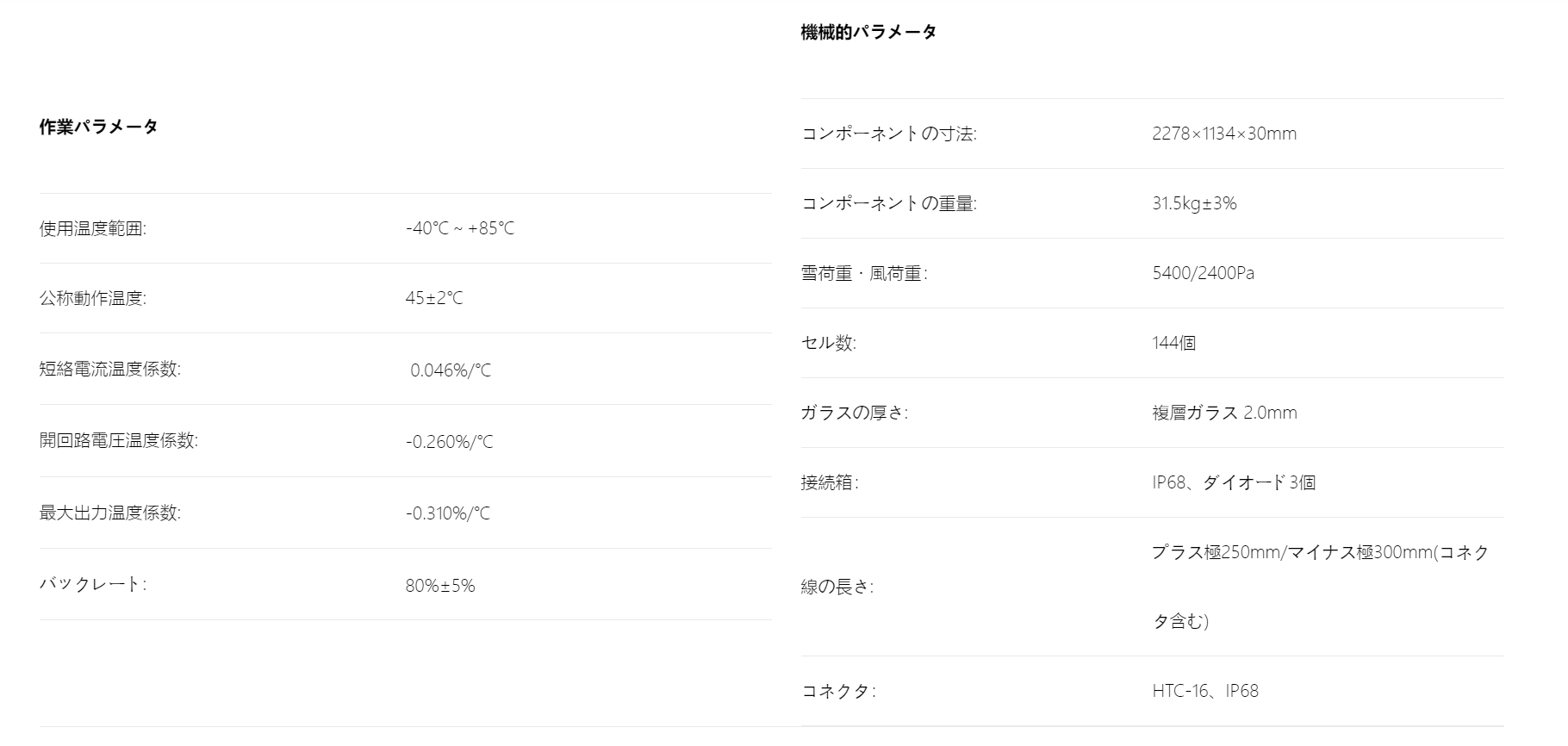The height and width of the screenshot is (746, 1568).
Task: Click the 作業パラメータ heading
Action: point(98,127)
